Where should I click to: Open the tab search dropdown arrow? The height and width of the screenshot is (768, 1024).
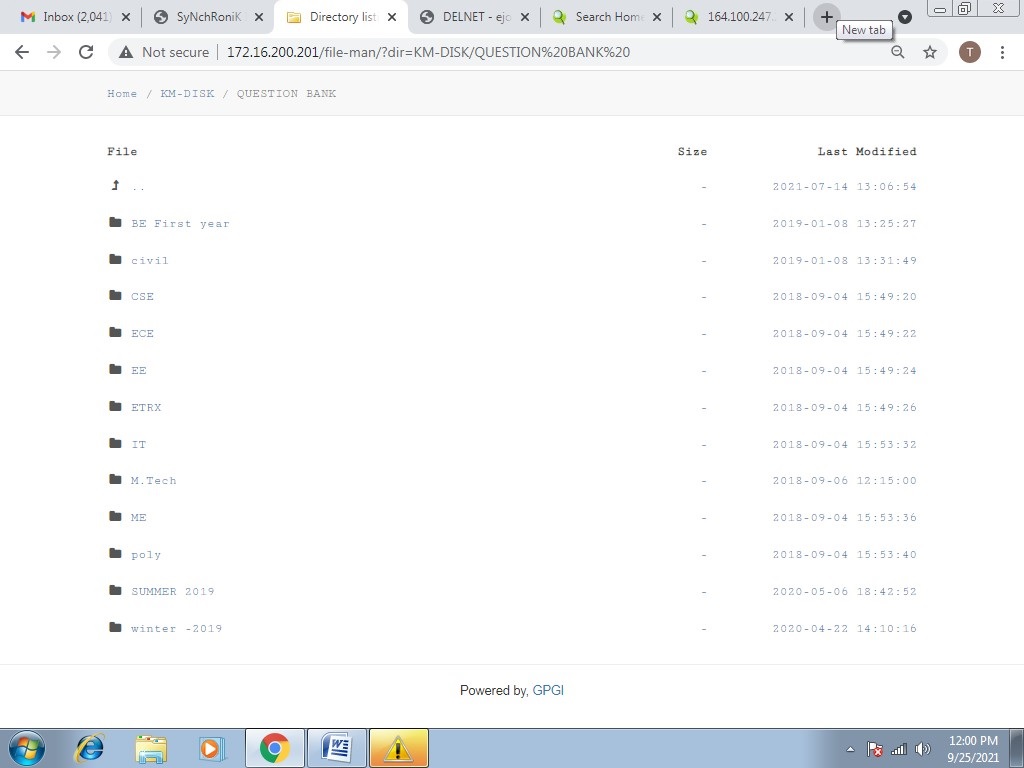point(904,17)
